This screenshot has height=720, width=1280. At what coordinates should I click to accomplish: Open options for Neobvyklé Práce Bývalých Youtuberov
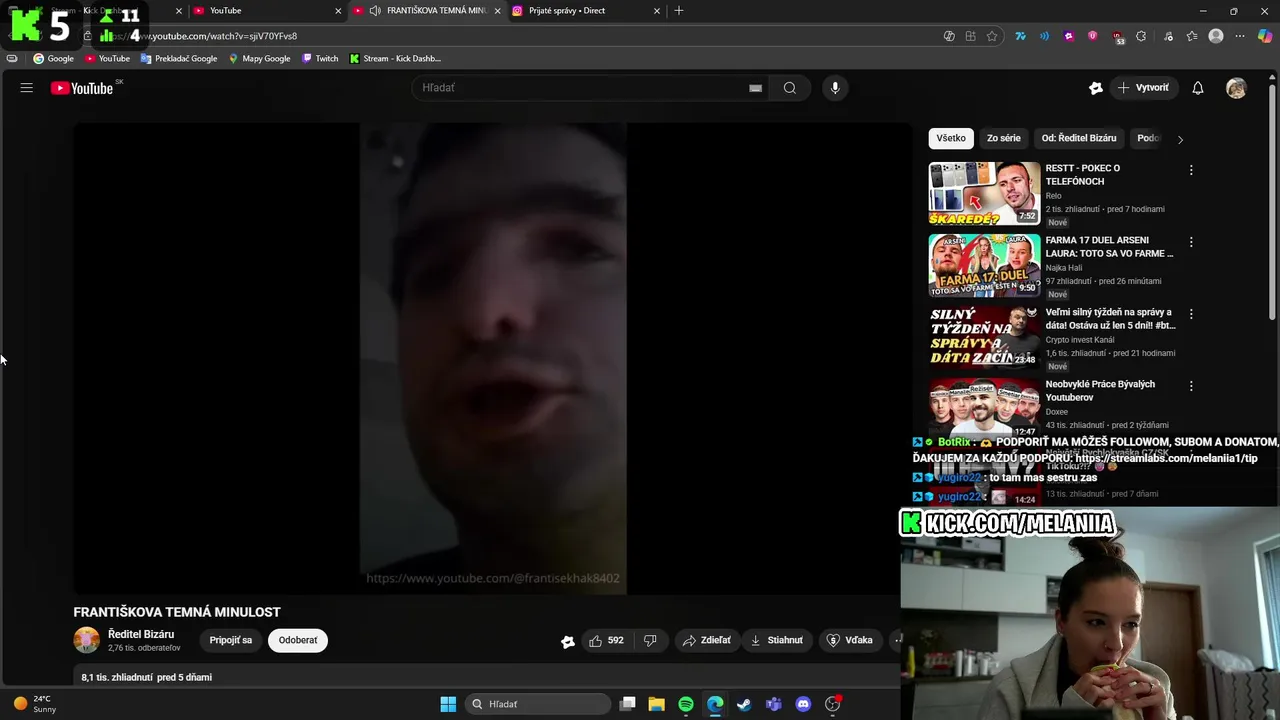pos(1190,386)
